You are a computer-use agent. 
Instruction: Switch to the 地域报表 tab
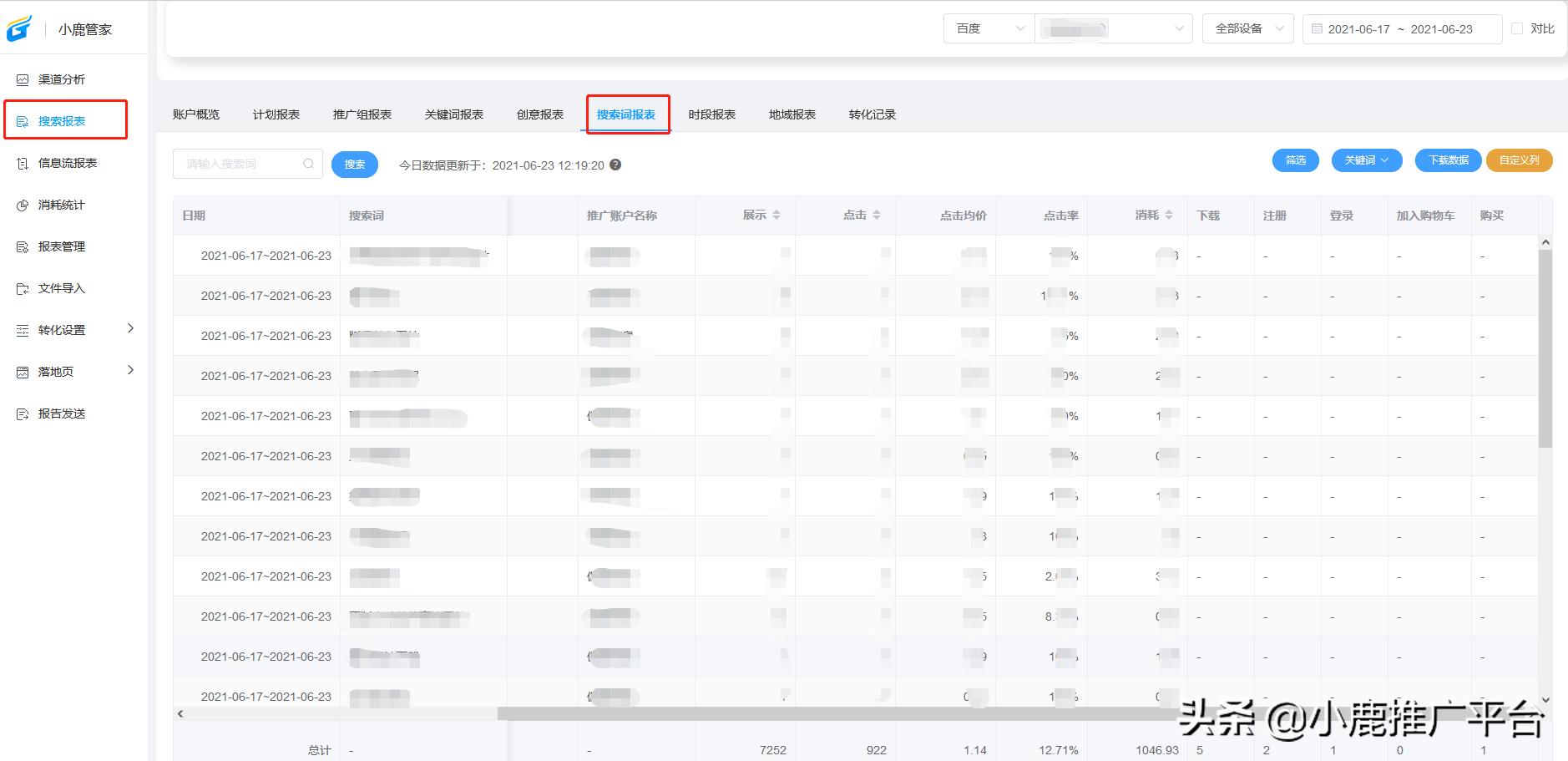pos(792,114)
